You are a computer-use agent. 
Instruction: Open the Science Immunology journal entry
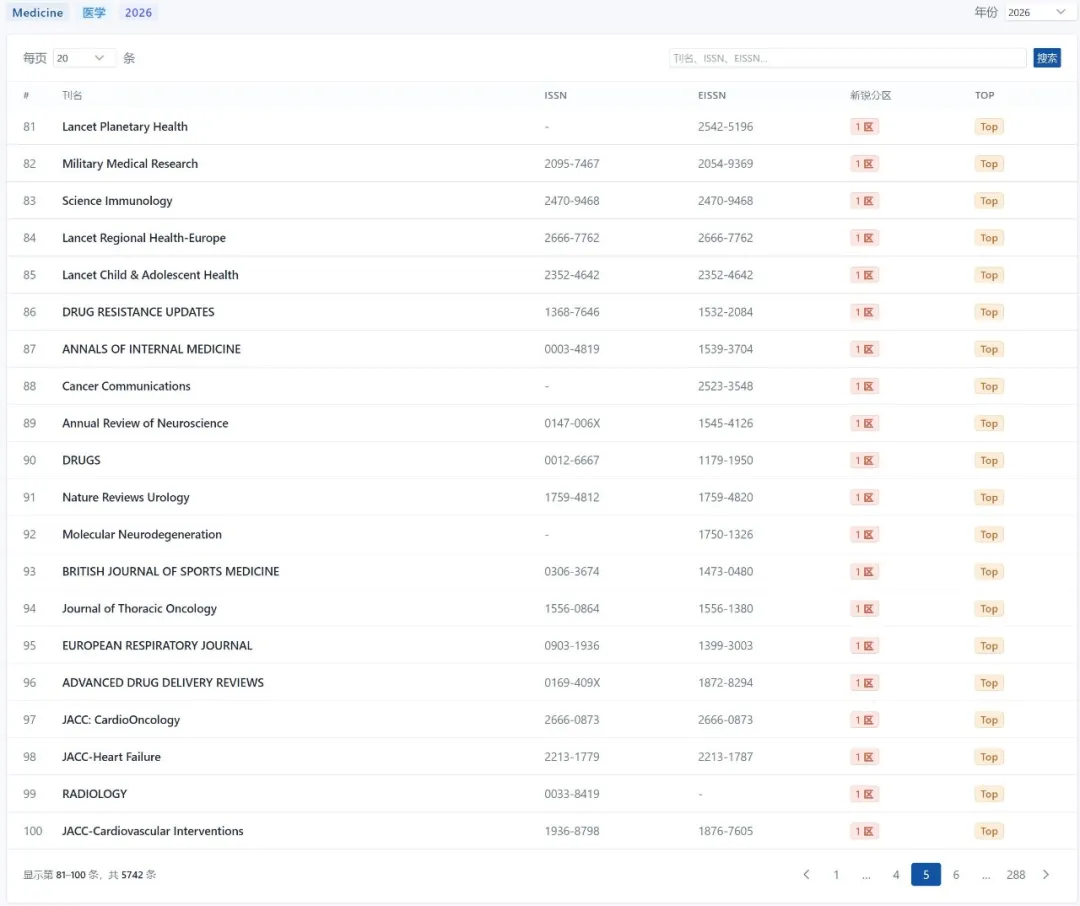[117, 201]
